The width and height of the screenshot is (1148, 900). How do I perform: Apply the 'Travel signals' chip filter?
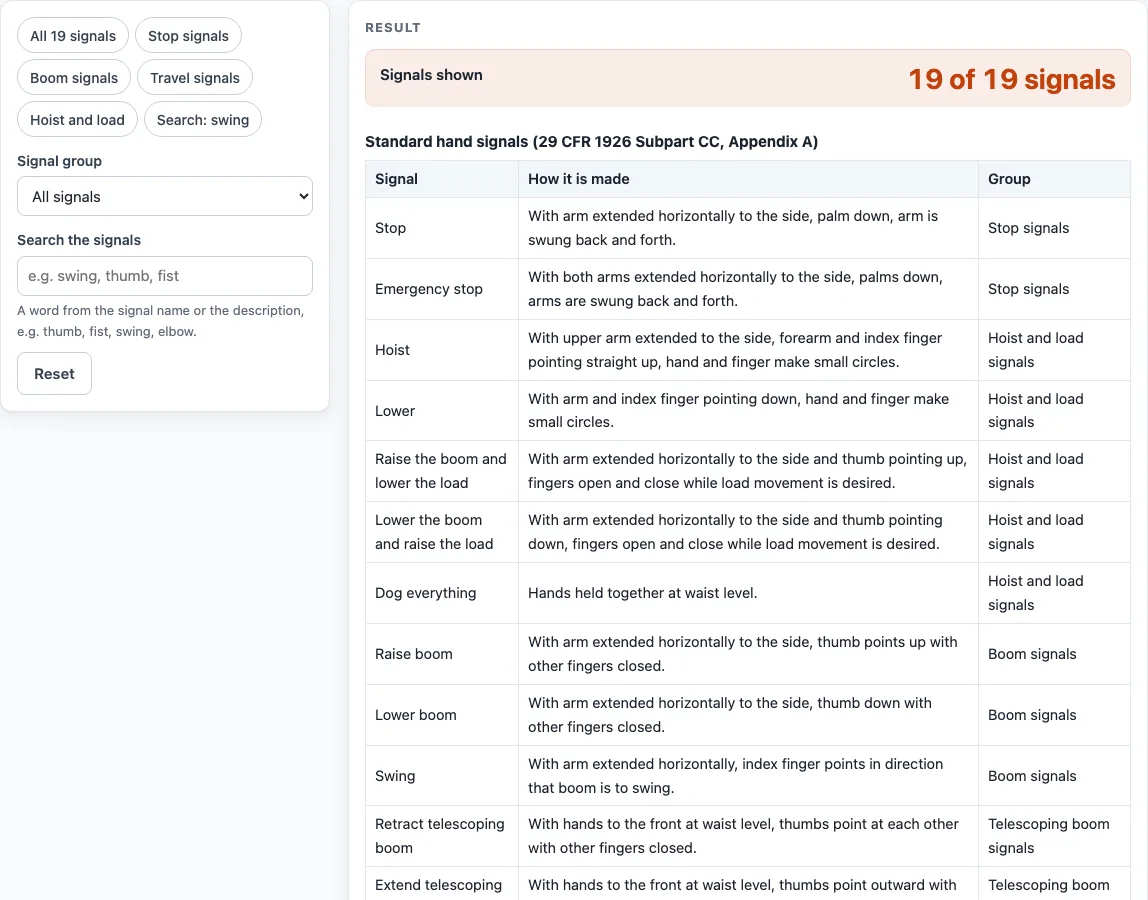pyautogui.click(x=195, y=78)
